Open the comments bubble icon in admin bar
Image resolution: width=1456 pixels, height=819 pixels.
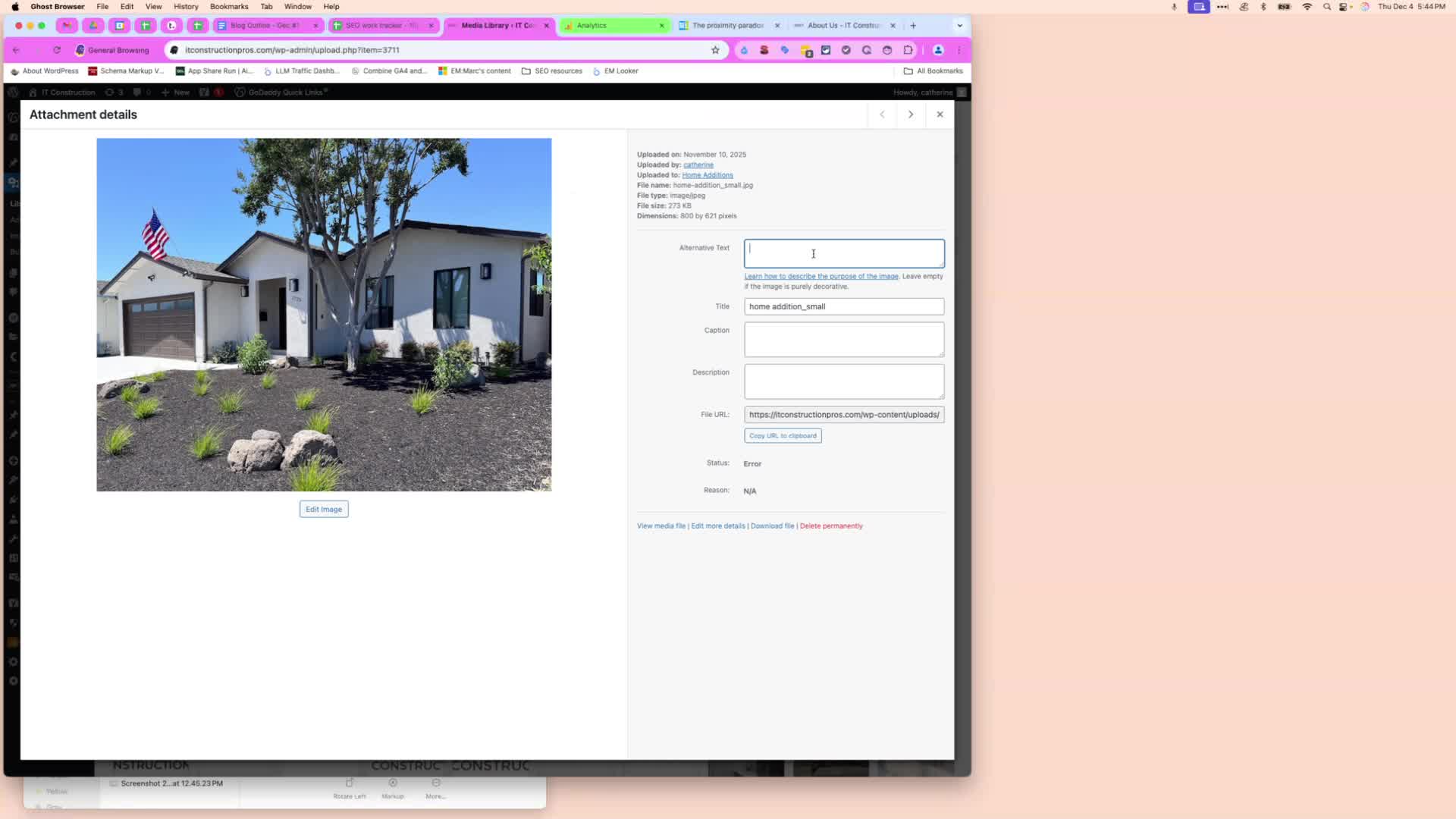click(x=137, y=92)
